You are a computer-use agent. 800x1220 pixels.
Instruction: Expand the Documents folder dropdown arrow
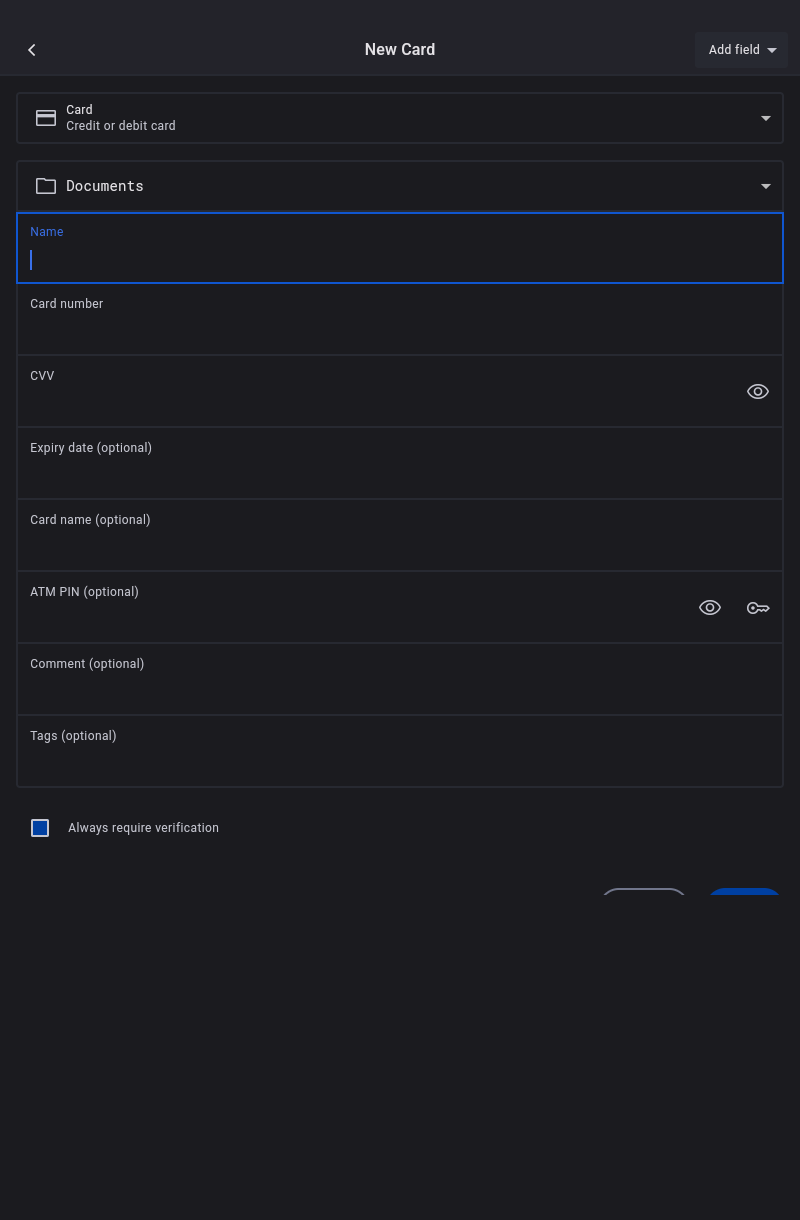pyautogui.click(x=766, y=186)
